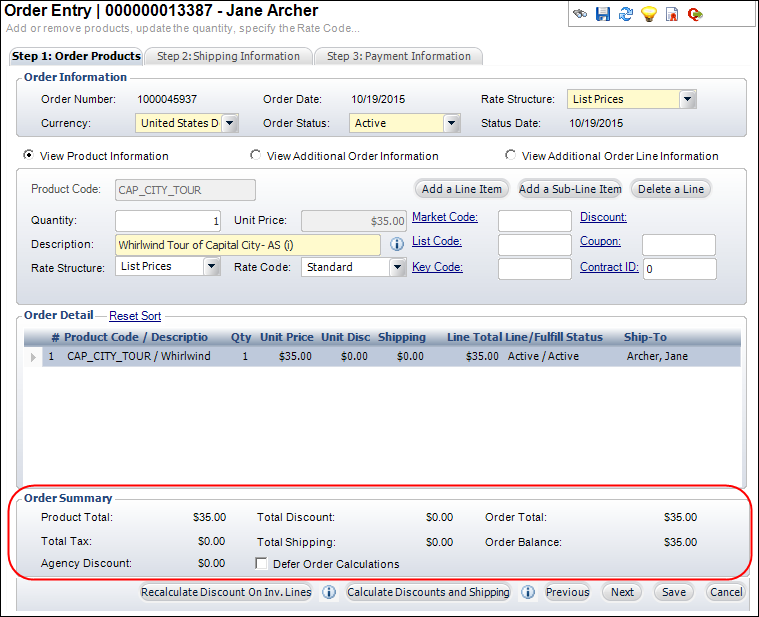Open the Contract ID link
This screenshot has height=617, width=759.
coord(609,267)
